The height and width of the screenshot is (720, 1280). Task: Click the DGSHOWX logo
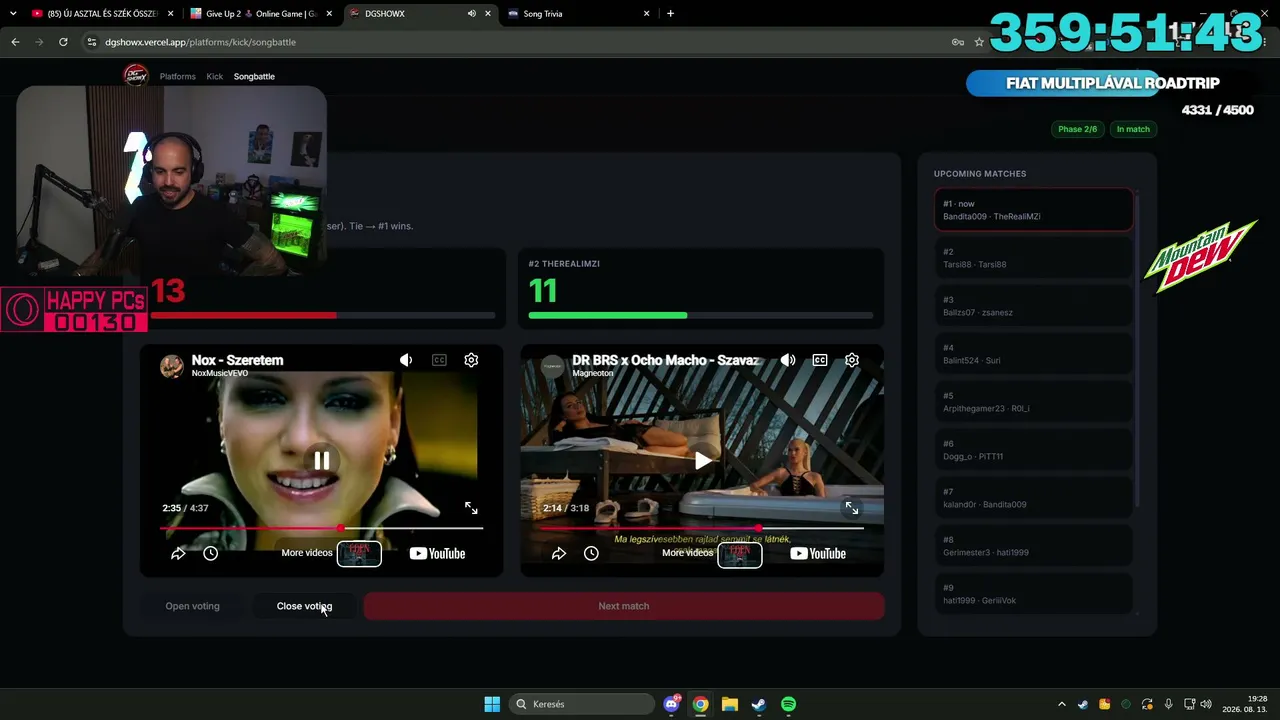(135, 75)
